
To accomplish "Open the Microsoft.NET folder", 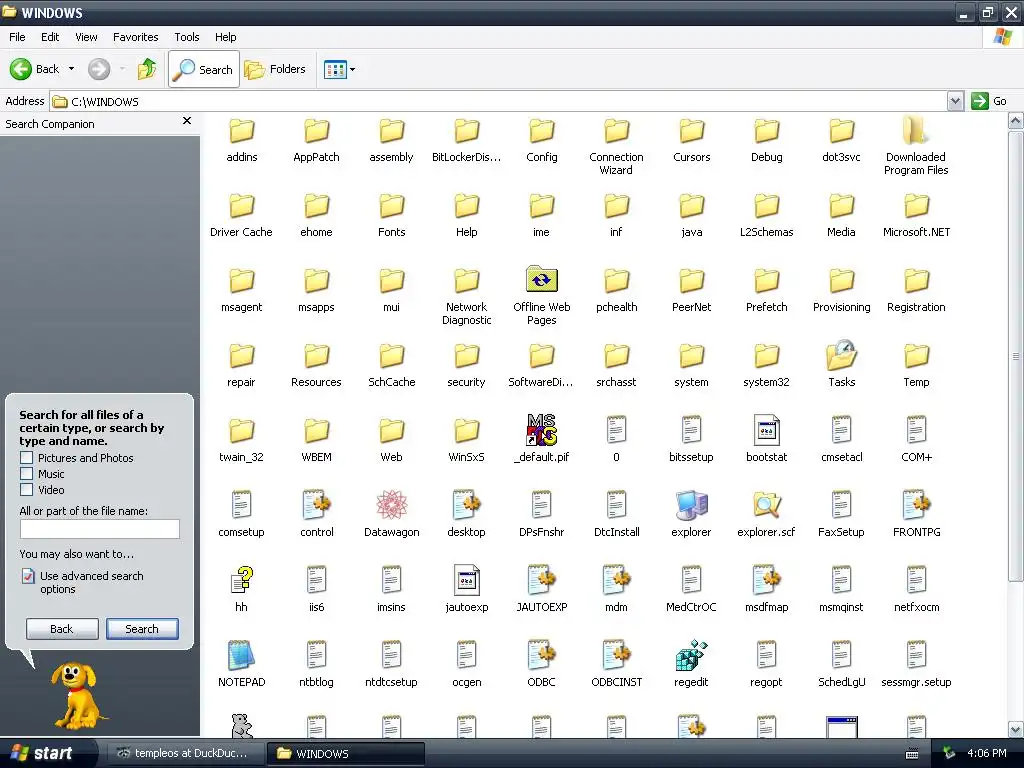I will point(916,206).
